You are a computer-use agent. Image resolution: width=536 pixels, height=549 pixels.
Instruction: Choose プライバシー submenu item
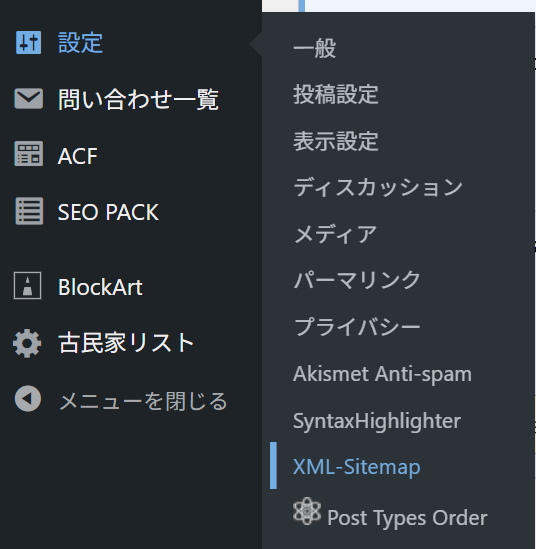pyautogui.click(x=357, y=327)
